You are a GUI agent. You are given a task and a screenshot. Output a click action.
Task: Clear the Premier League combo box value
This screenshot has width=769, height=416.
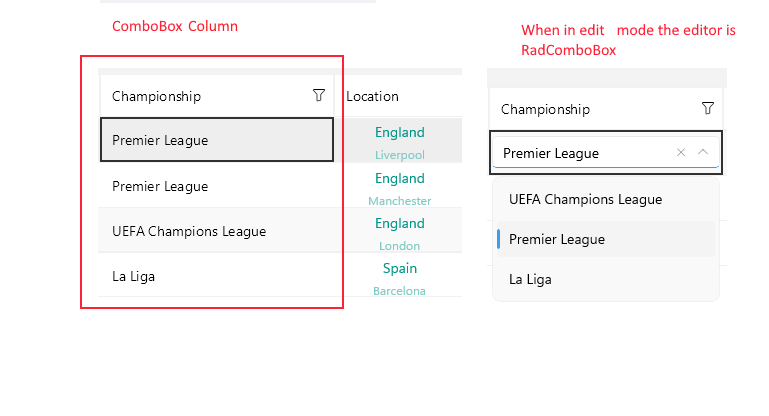click(x=681, y=152)
